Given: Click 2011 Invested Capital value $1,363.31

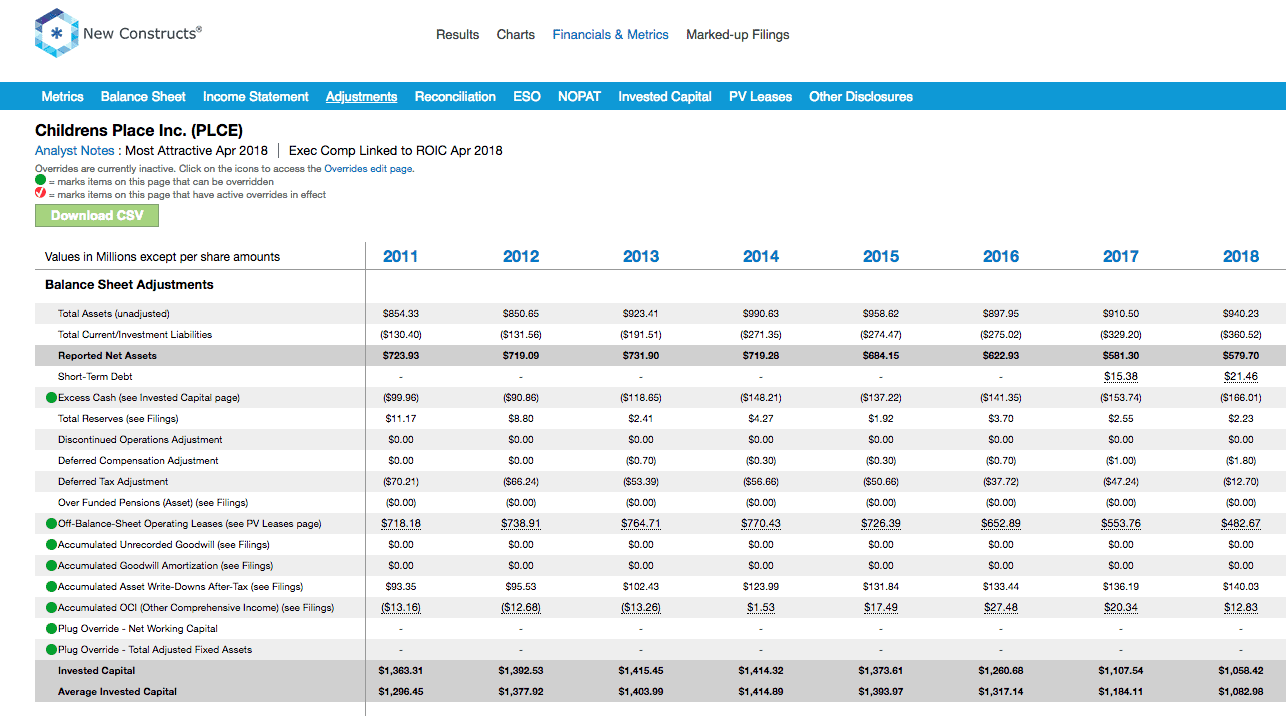Looking at the screenshot, I should (401, 671).
